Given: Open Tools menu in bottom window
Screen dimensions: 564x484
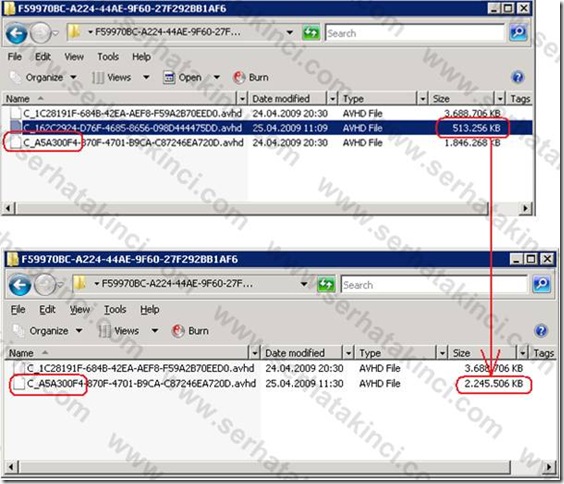Looking at the screenshot, I should coord(115,309).
